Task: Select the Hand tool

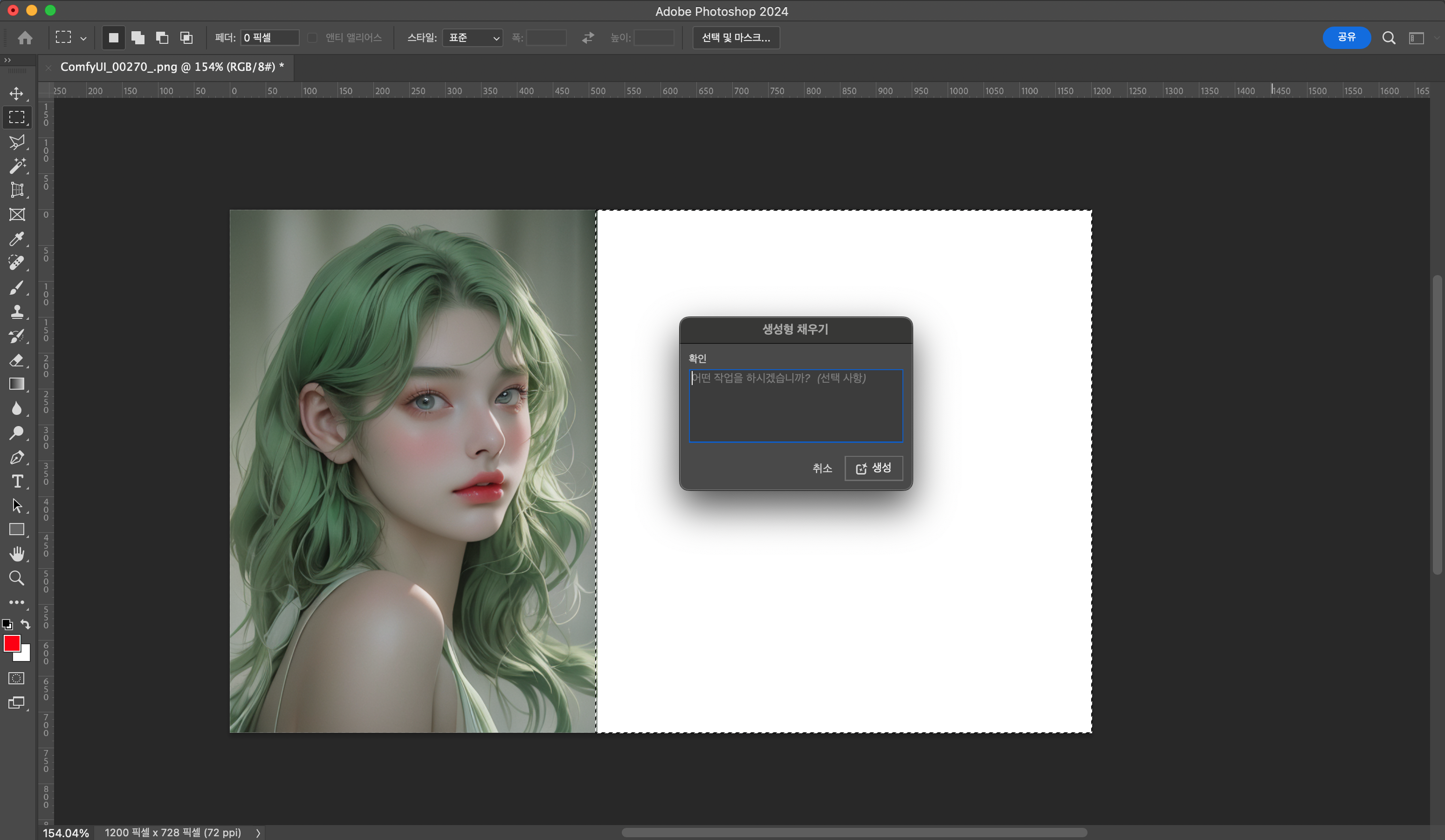Action: pyautogui.click(x=17, y=553)
